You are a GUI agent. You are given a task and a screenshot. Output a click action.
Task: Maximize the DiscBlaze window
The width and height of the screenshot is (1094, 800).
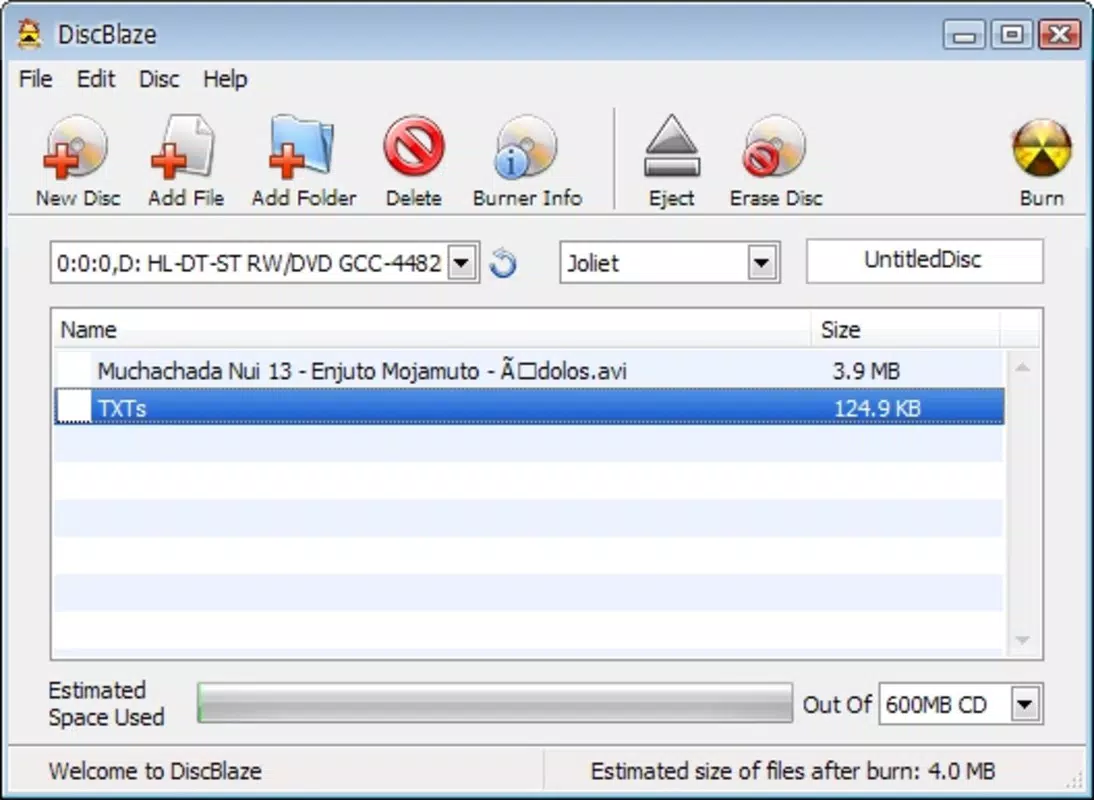pyautogui.click(x=1012, y=34)
